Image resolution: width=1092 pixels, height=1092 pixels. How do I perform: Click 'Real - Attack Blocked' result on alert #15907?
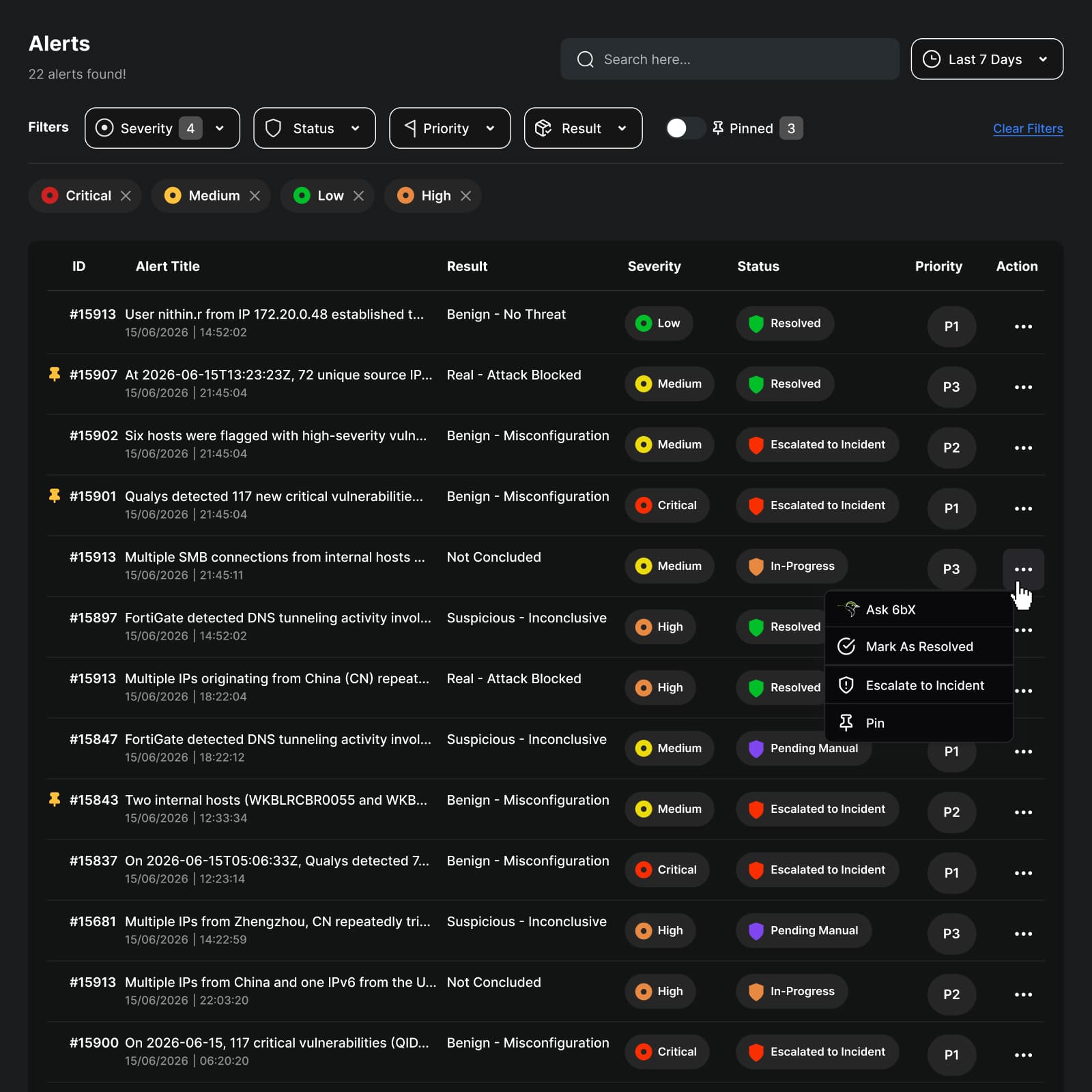514,375
